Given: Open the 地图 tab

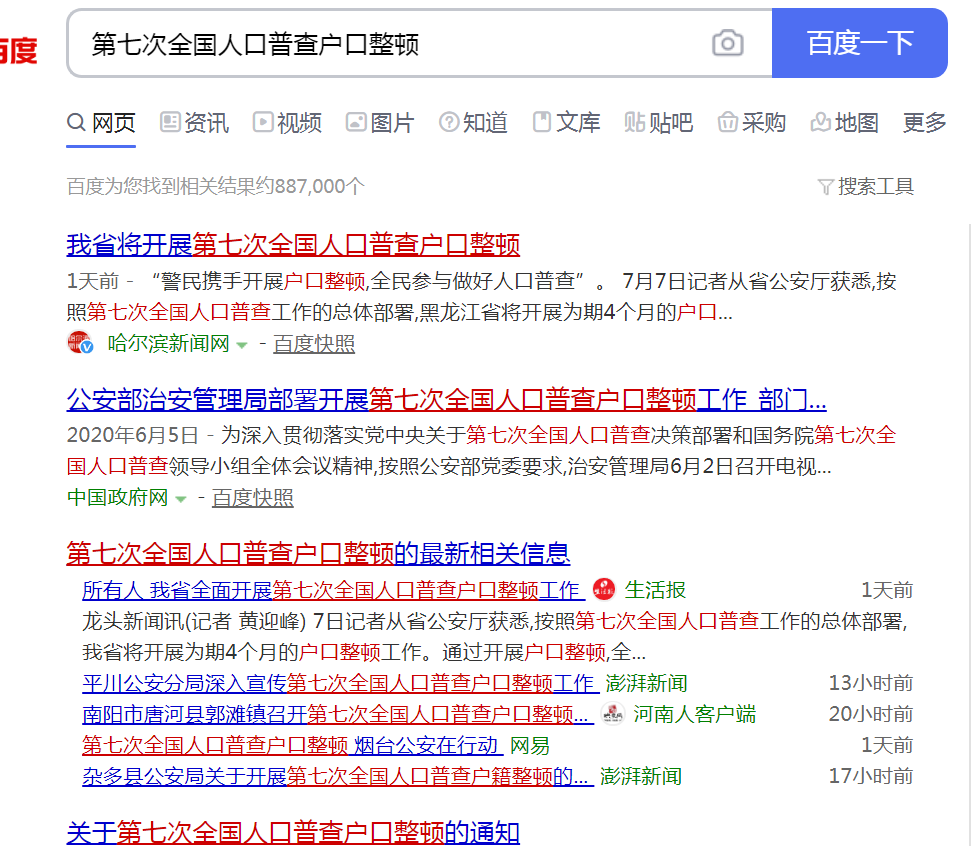Looking at the screenshot, I should pos(844,122).
